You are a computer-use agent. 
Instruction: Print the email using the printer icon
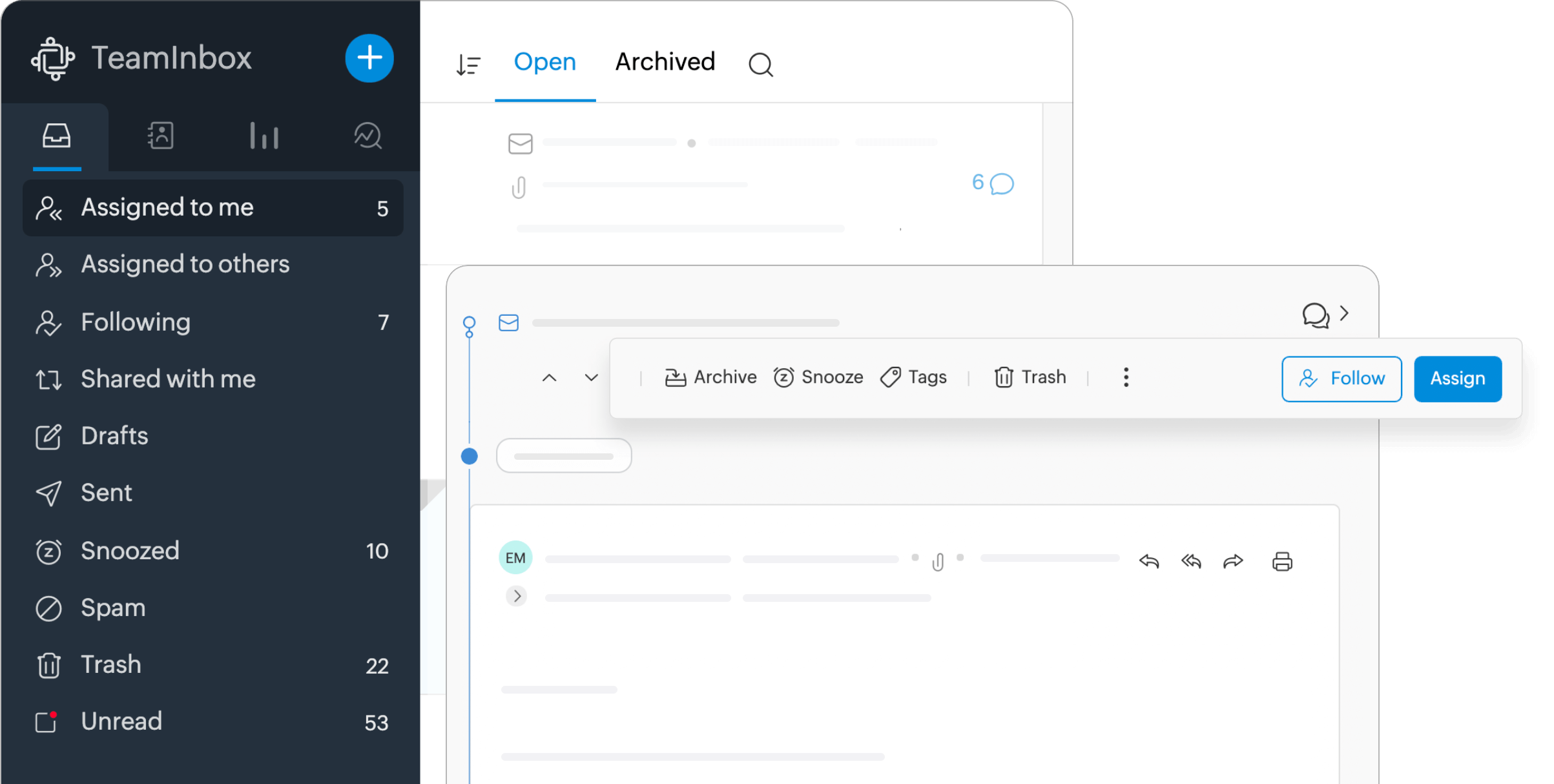click(x=1283, y=562)
